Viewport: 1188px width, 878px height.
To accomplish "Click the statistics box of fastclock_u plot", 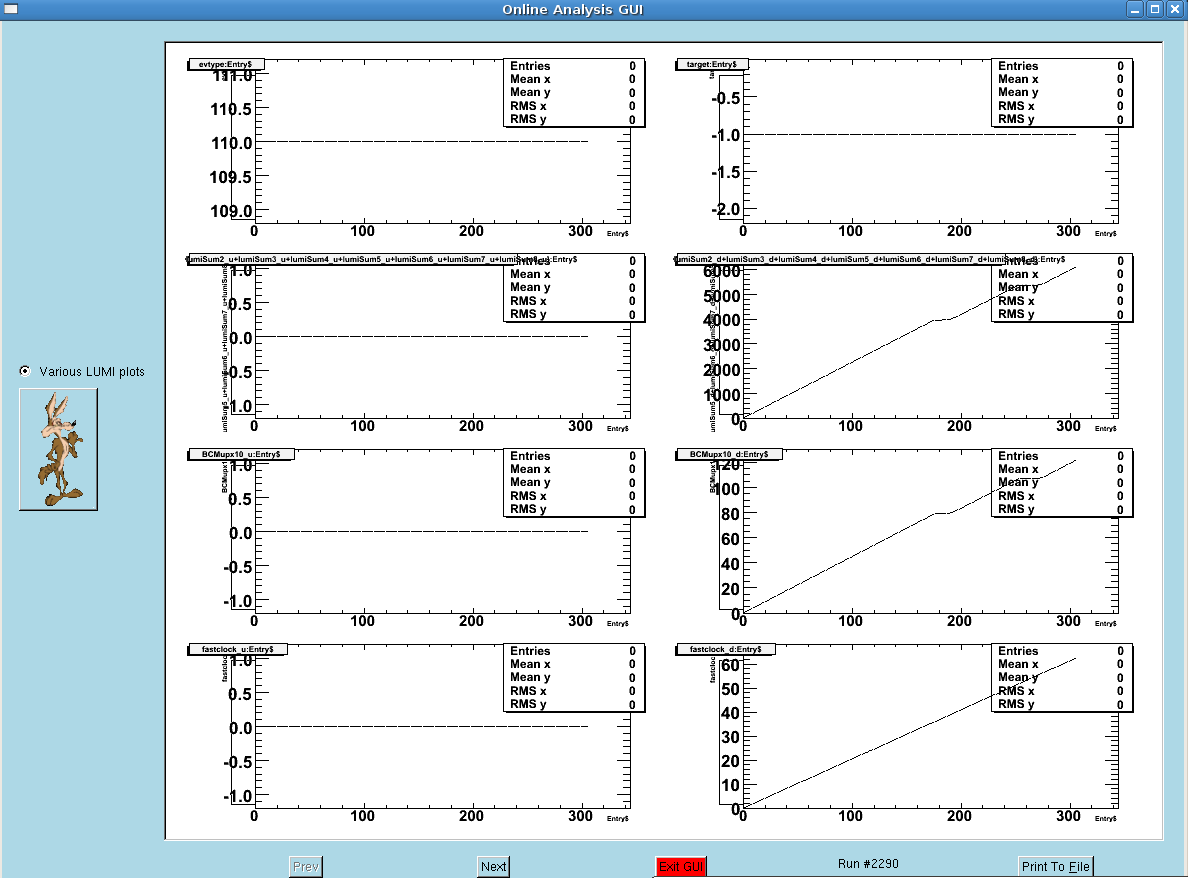I will [x=574, y=677].
